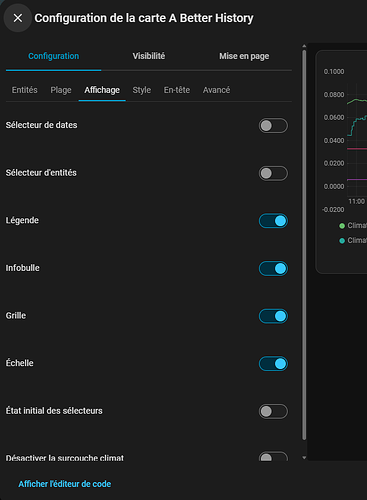Select the Style sub-tab
This screenshot has height=500, width=367.
(142, 90)
